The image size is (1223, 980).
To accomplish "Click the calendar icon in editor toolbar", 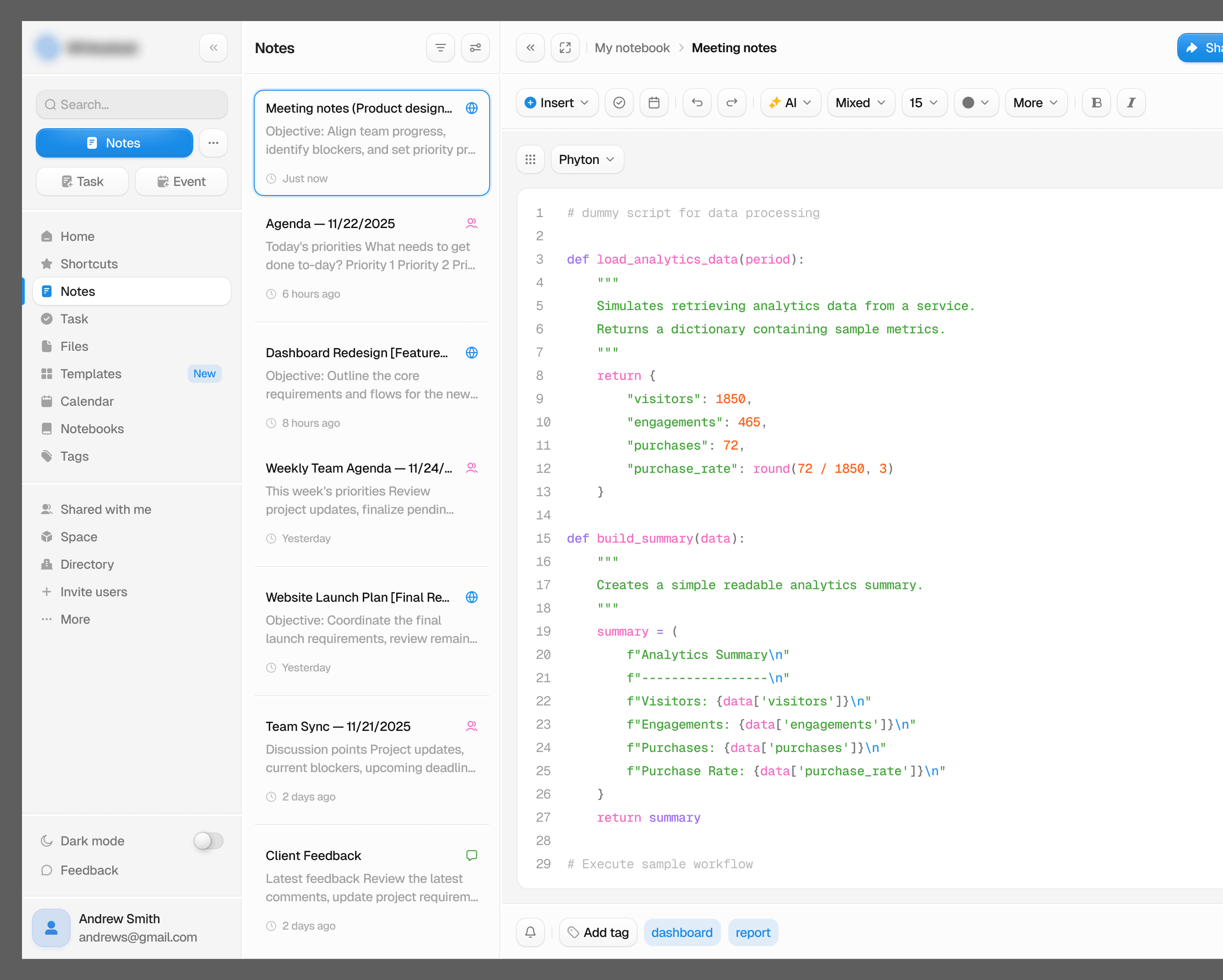I will click(654, 103).
